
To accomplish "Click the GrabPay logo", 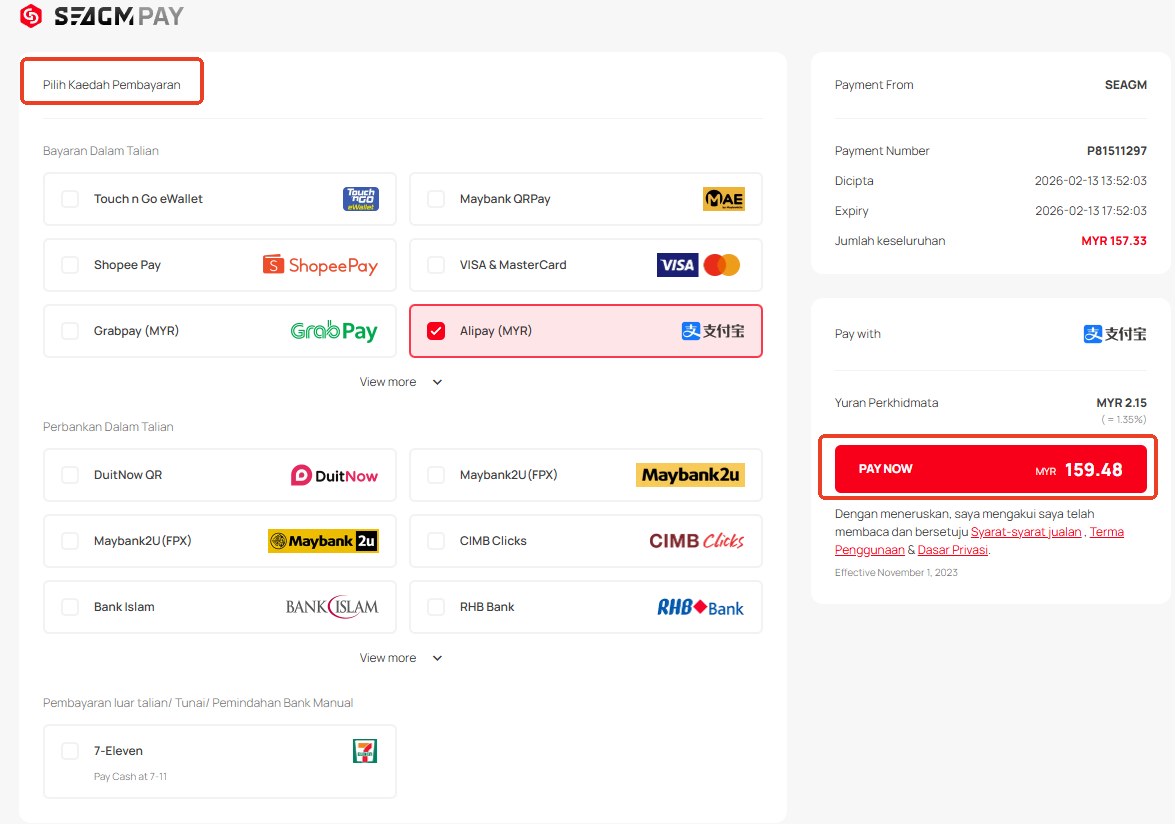I will (334, 331).
